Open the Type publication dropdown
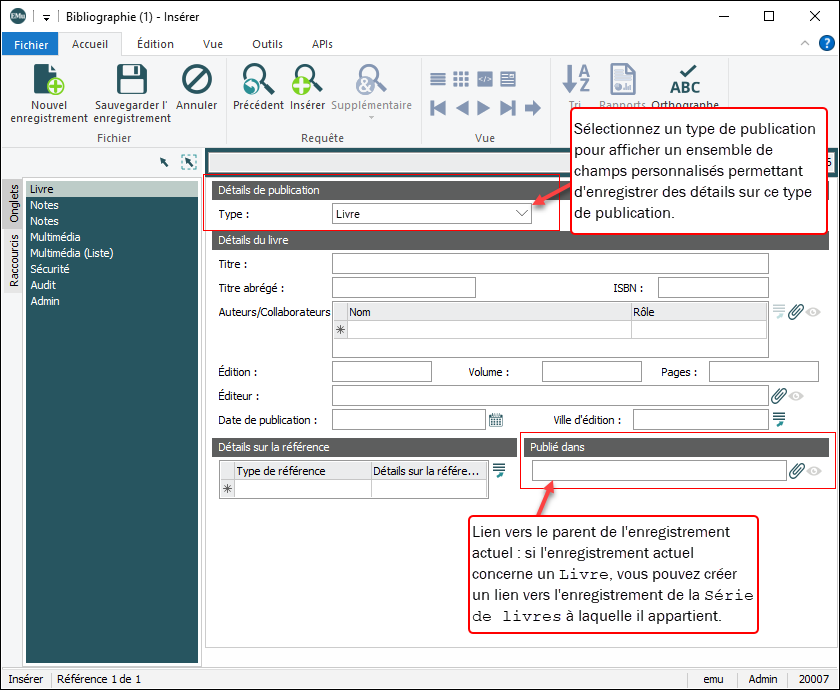840x690 pixels. coord(521,213)
